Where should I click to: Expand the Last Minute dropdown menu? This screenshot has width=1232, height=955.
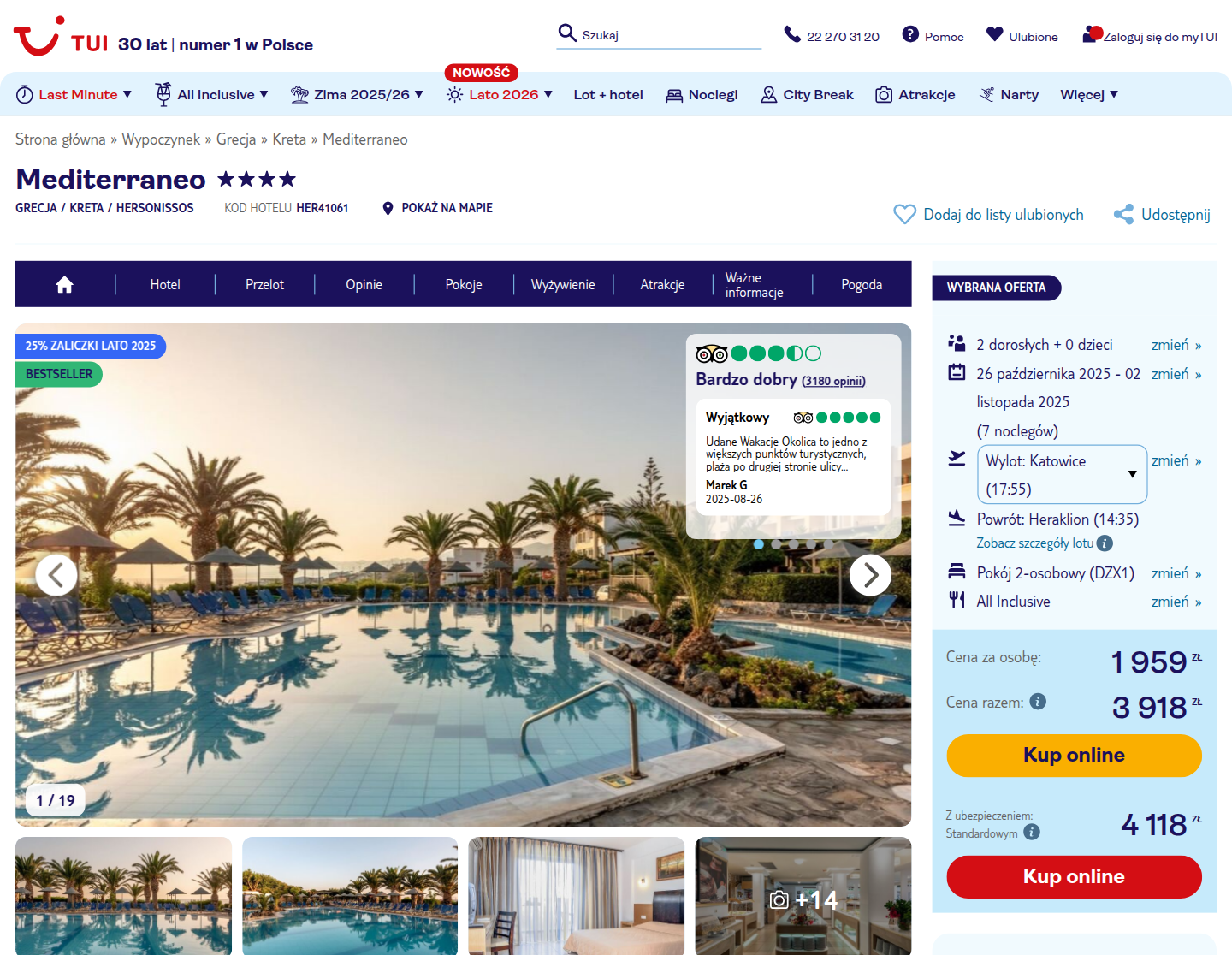tap(74, 94)
